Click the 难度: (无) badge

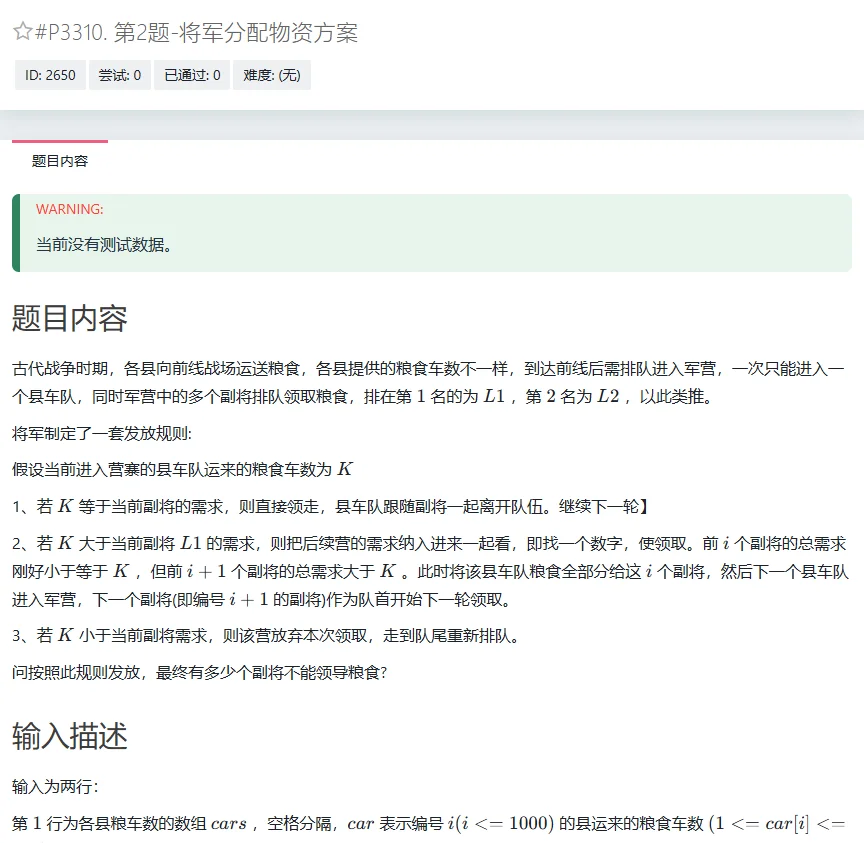[272, 75]
